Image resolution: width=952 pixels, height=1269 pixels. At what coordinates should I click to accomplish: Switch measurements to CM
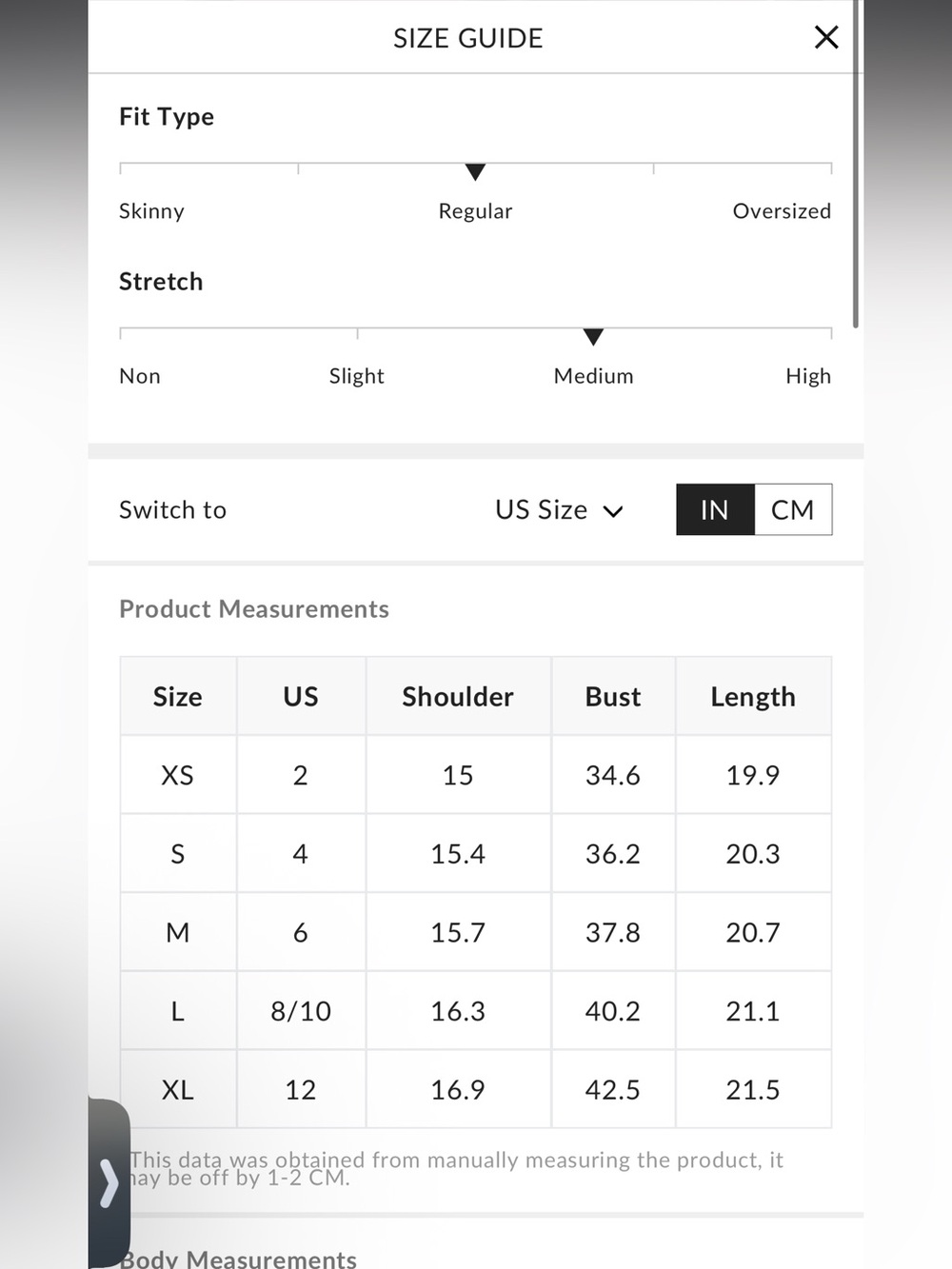pyautogui.click(x=793, y=509)
